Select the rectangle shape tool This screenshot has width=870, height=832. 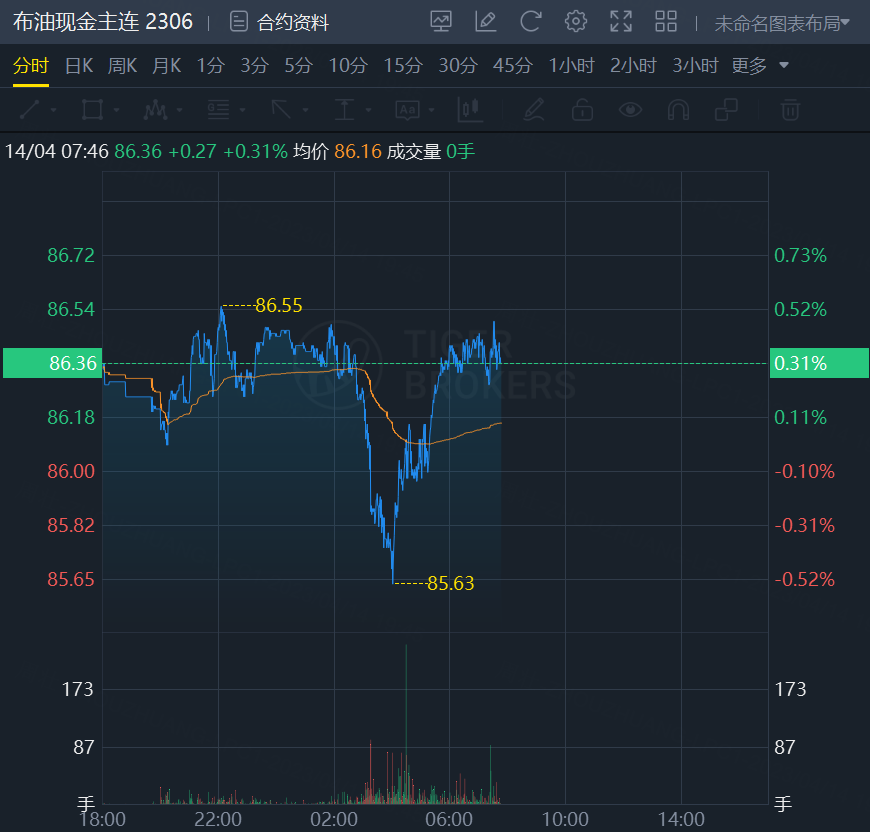(92, 109)
